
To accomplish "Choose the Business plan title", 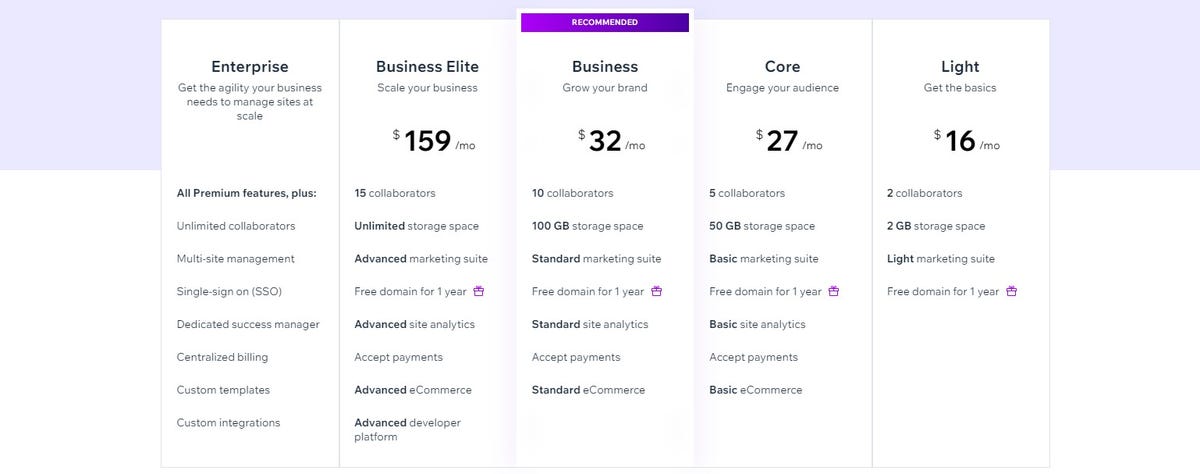I will coord(604,67).
